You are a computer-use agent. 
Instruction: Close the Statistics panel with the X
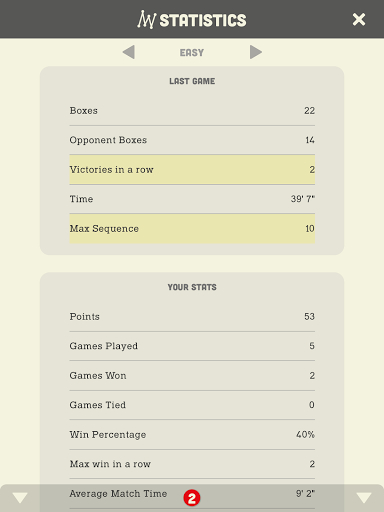coord(359,19)
